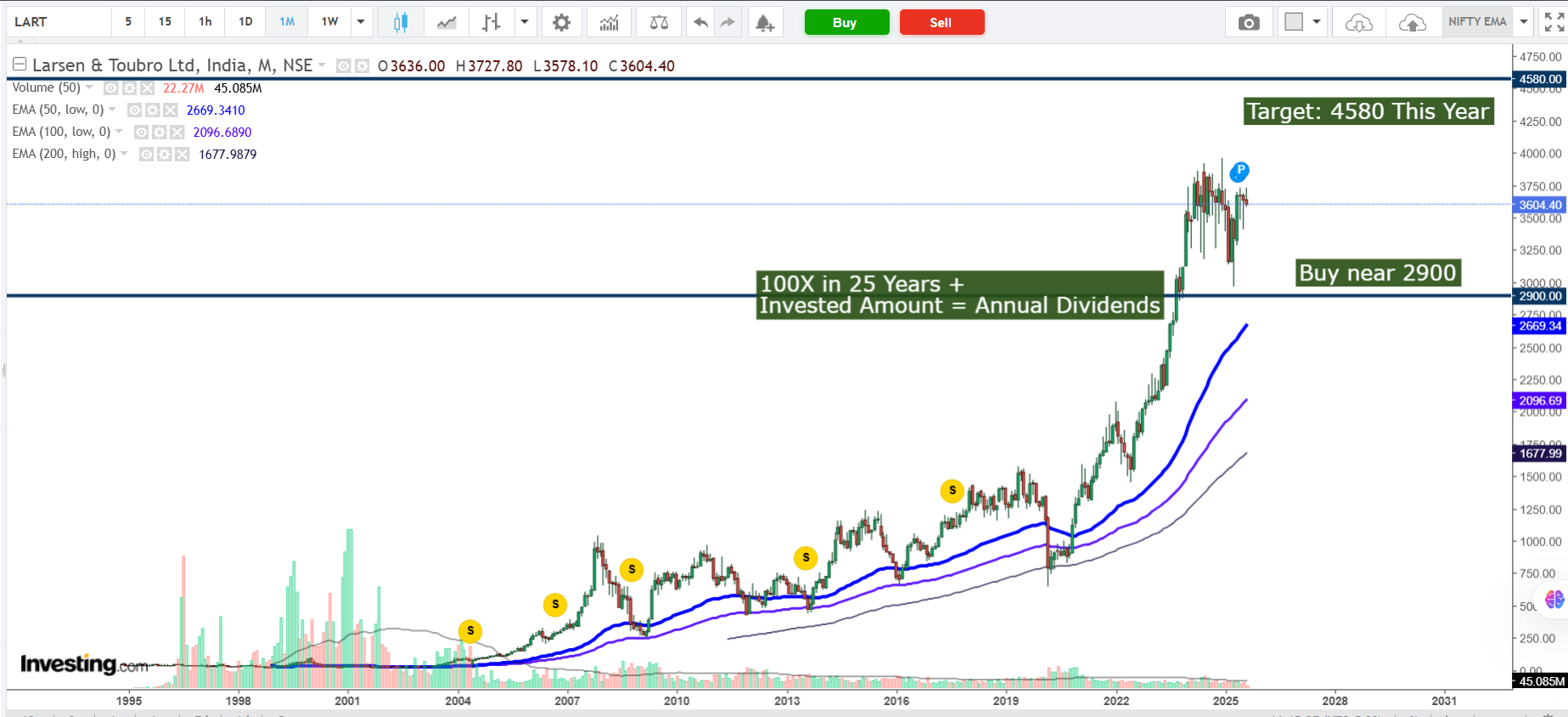Open EMA (200, high, 0) dropdown
The width and height of the screenshot is (1568, 717).
pyautogui.click(x=124, y=154)
